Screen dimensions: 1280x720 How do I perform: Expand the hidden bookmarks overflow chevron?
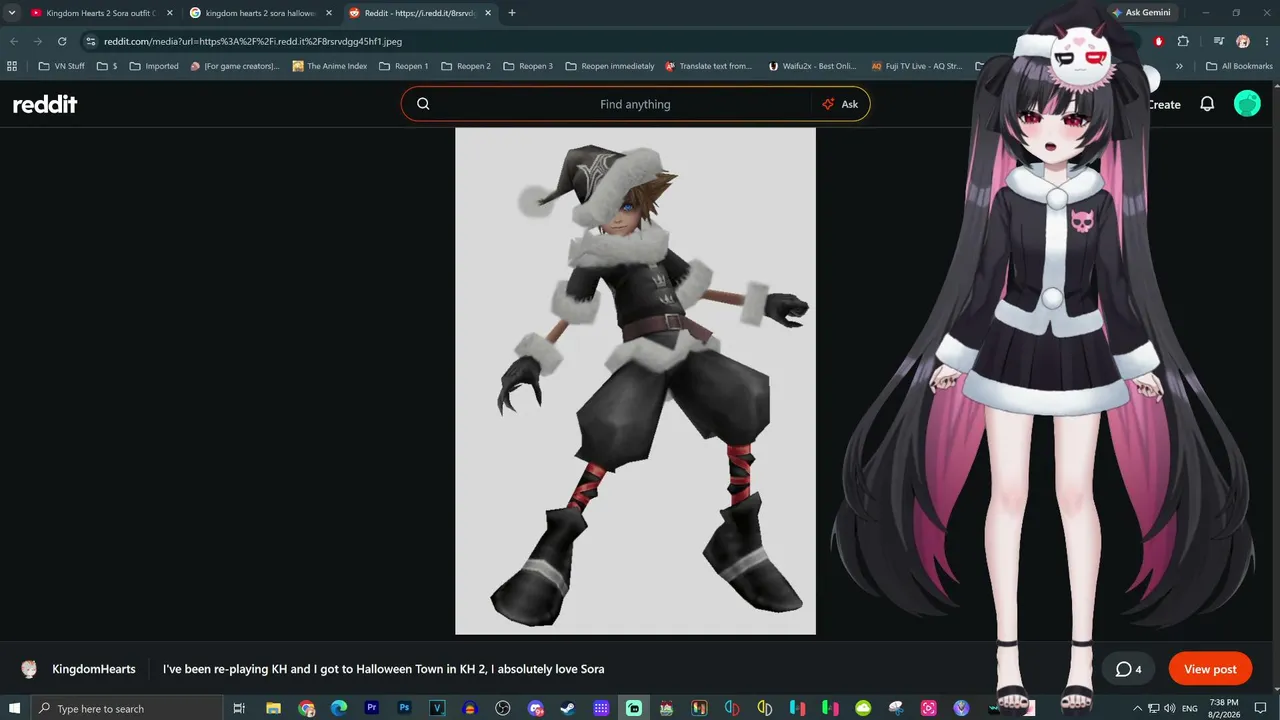[1179, 66]
